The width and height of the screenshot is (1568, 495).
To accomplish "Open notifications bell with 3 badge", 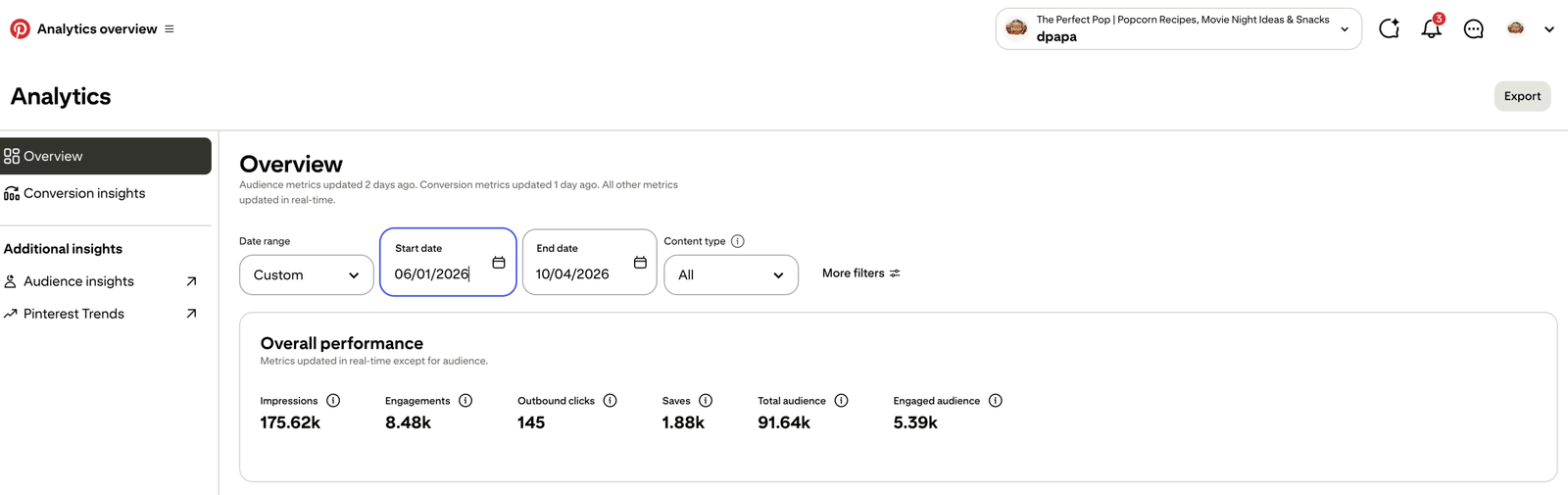I will tap(1432, 27).
